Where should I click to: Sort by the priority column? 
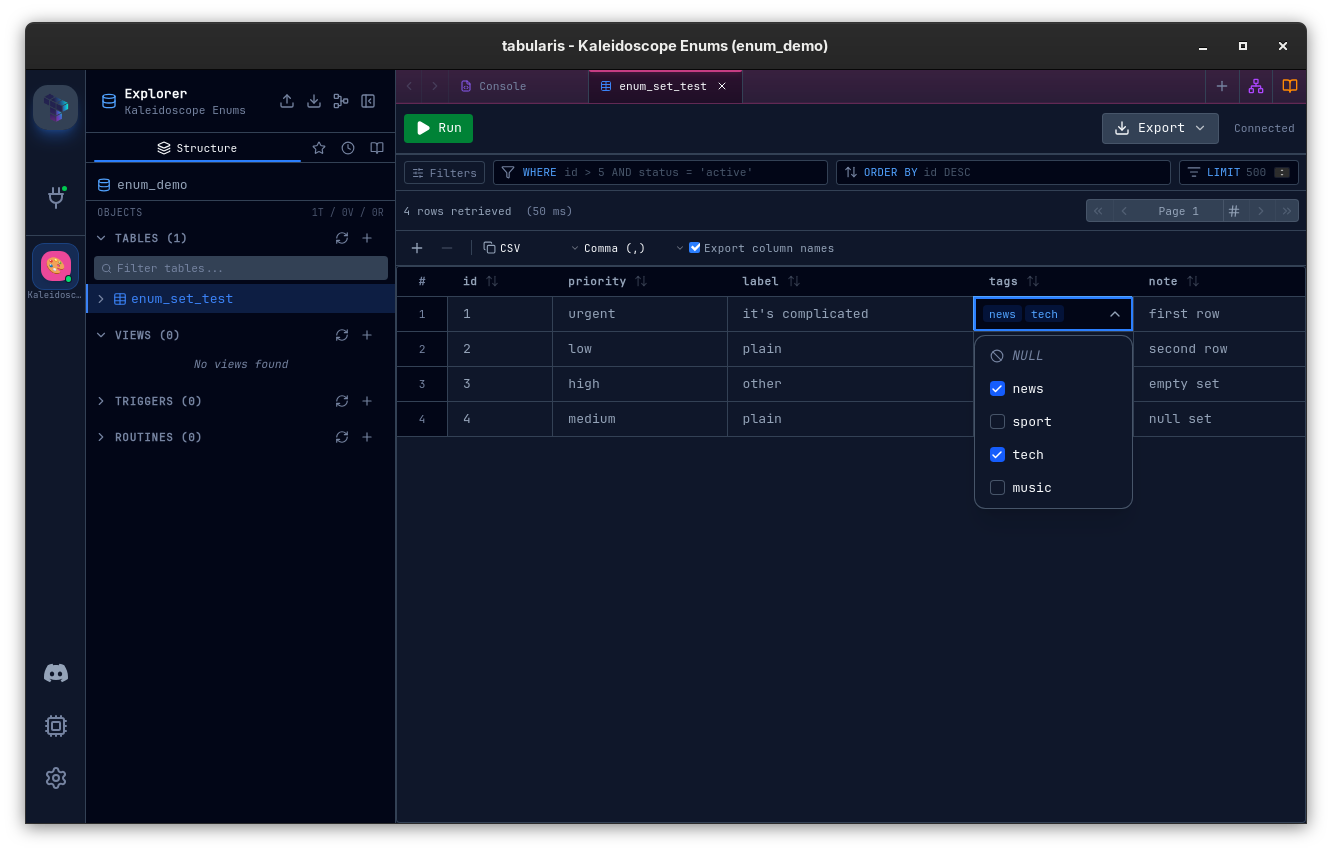pos(641,282)
